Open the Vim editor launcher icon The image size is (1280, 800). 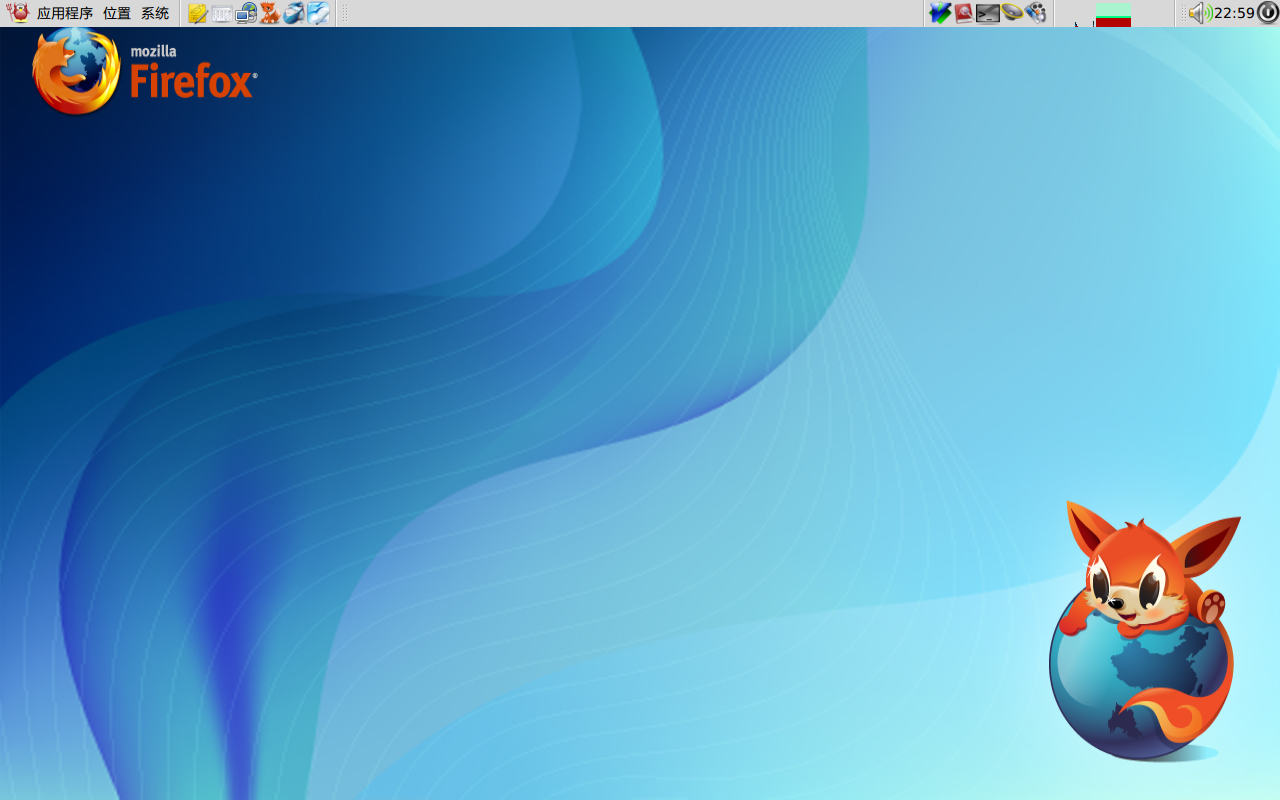coord(940,13)
